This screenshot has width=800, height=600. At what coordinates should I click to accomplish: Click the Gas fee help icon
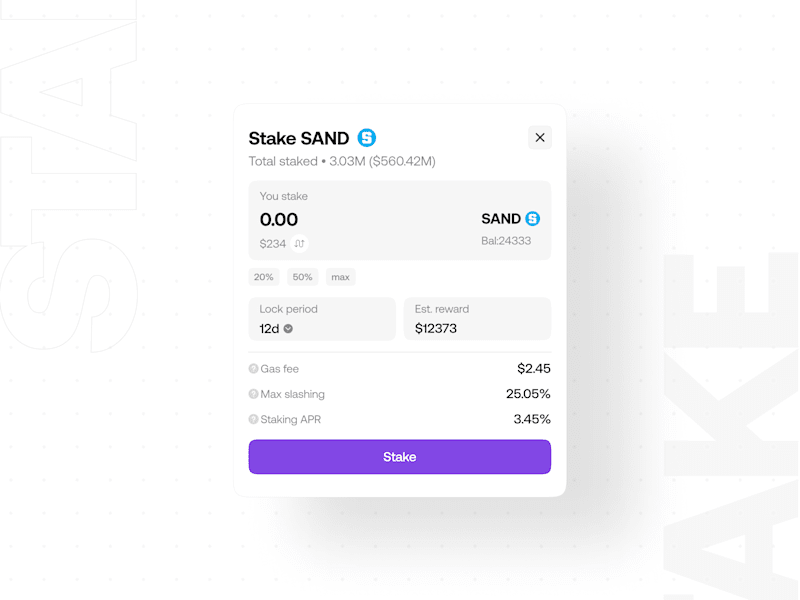(253, 368)
